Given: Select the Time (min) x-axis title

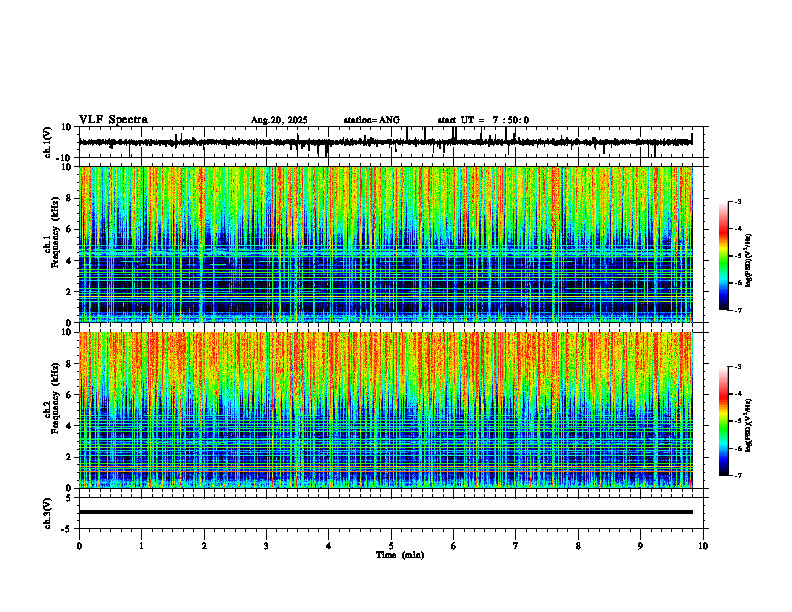Looking at the screenshot, I should [x=400, y=555].
